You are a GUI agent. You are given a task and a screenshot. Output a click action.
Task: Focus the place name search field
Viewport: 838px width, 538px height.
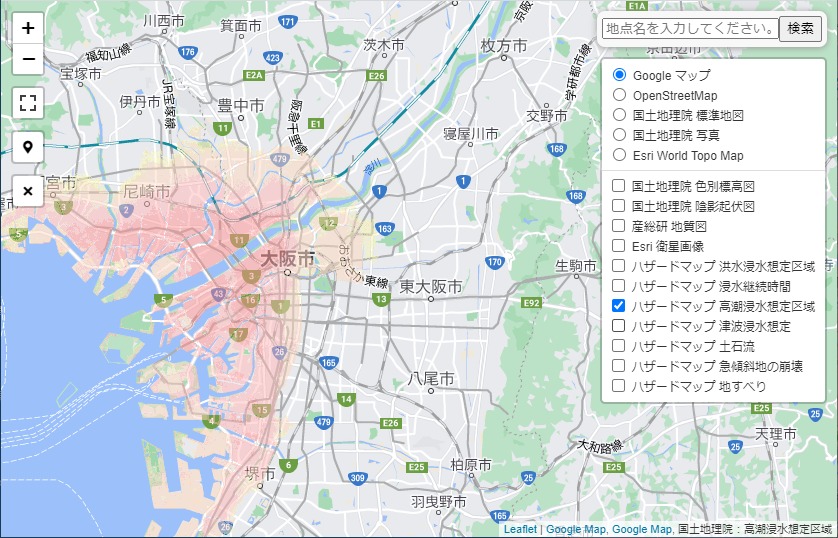(690, 28)
